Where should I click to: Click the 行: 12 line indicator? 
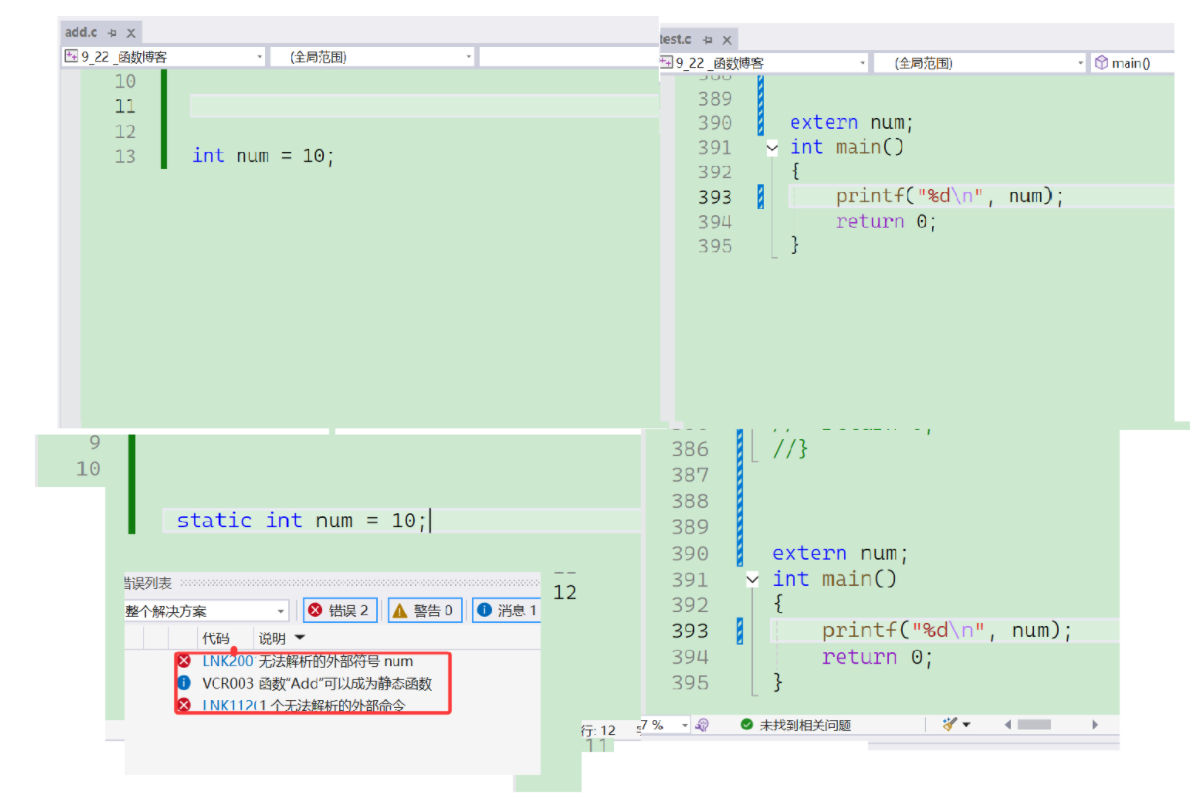(598, 731)
